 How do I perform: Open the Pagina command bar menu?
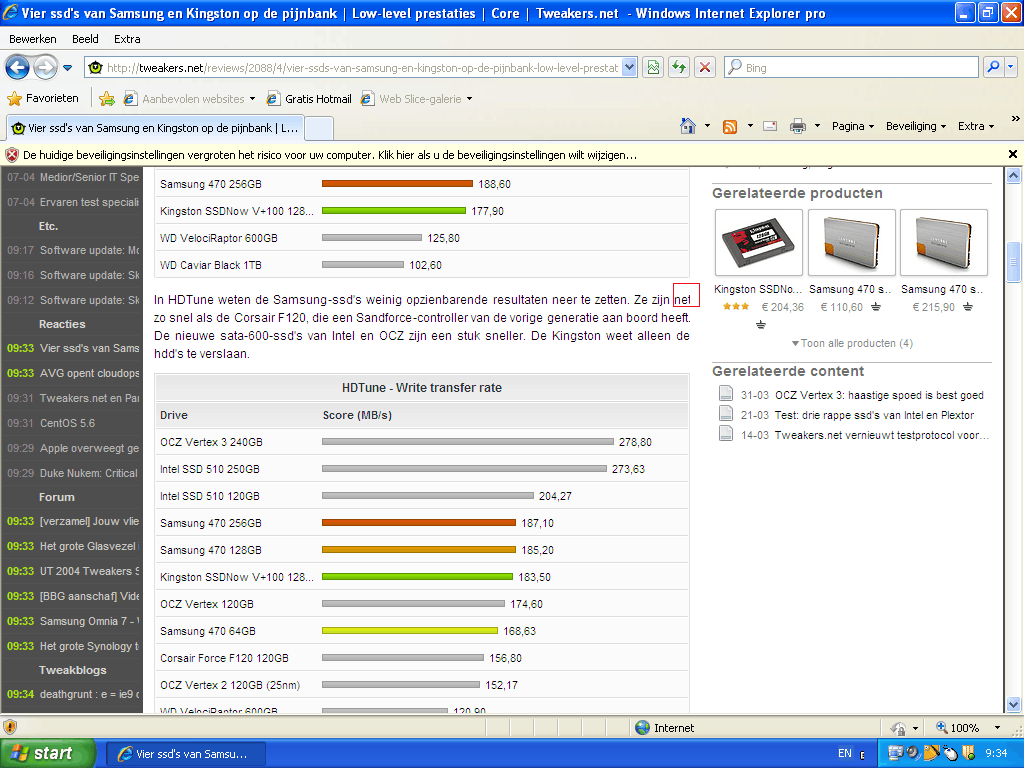click(852, 126)
